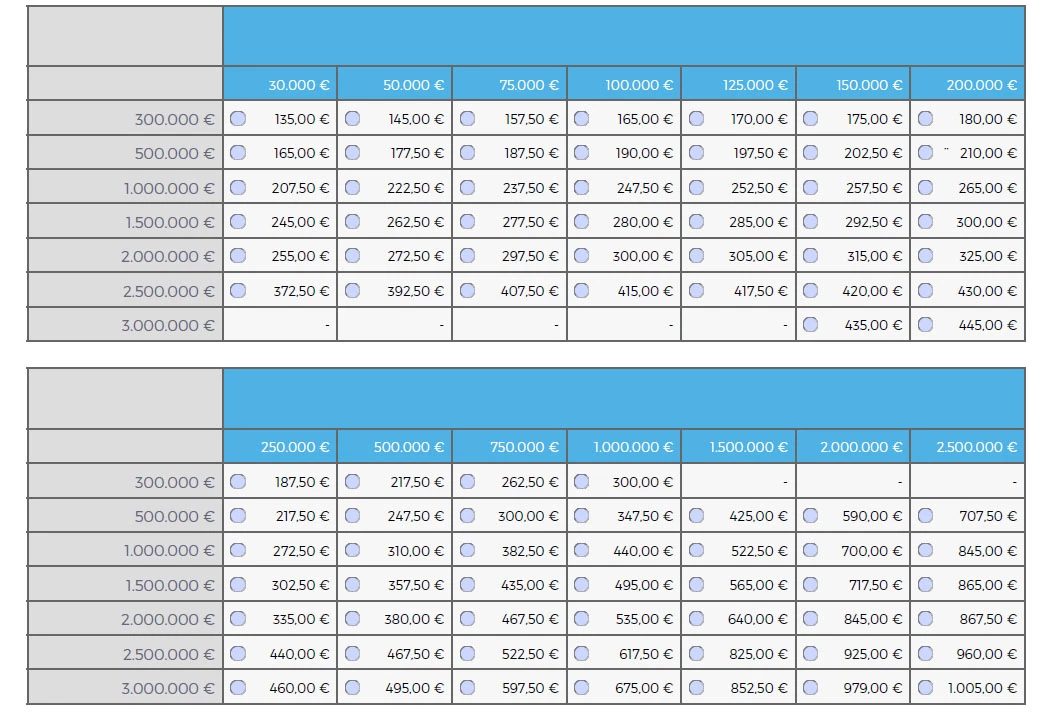
Task: Select the 445,00 € radio button
Action: pos(925,325)
